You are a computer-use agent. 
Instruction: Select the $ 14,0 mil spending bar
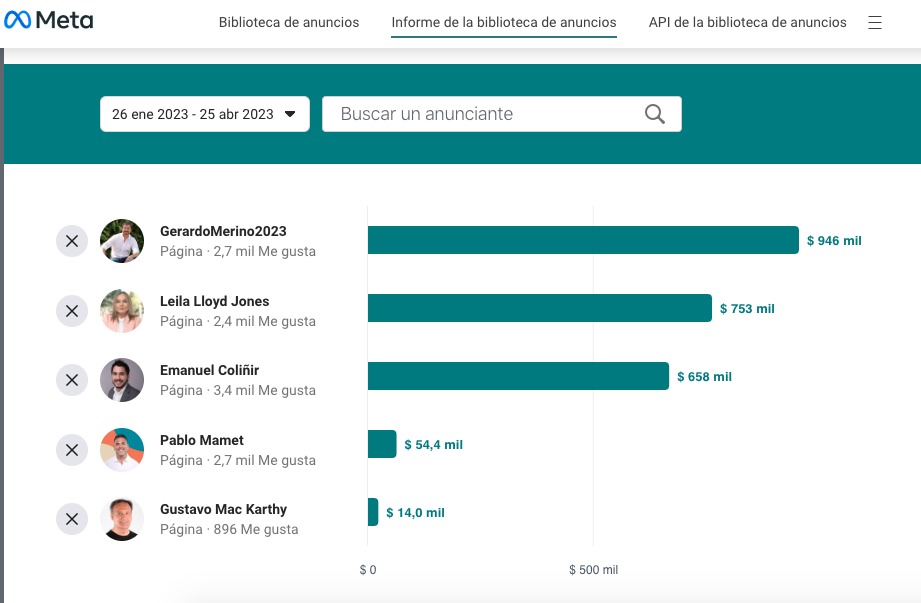[x=373, y=513]
